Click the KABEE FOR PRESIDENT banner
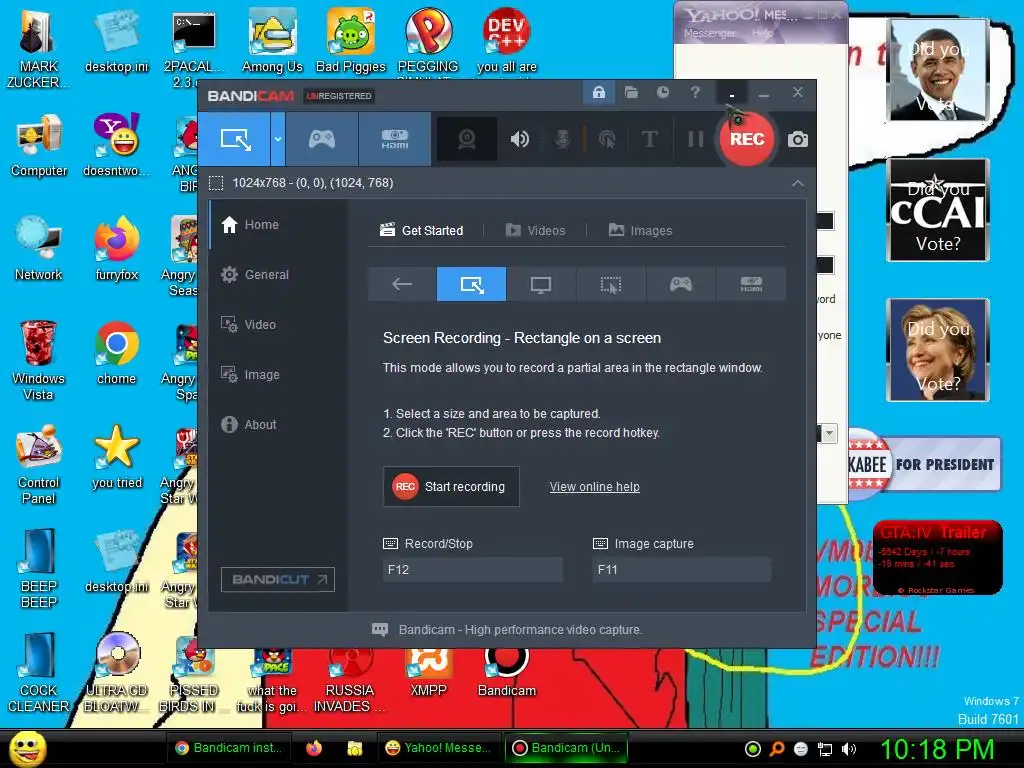Image resolution: width=1024 pixels, height=768 pixels. (x=924, y=464)
